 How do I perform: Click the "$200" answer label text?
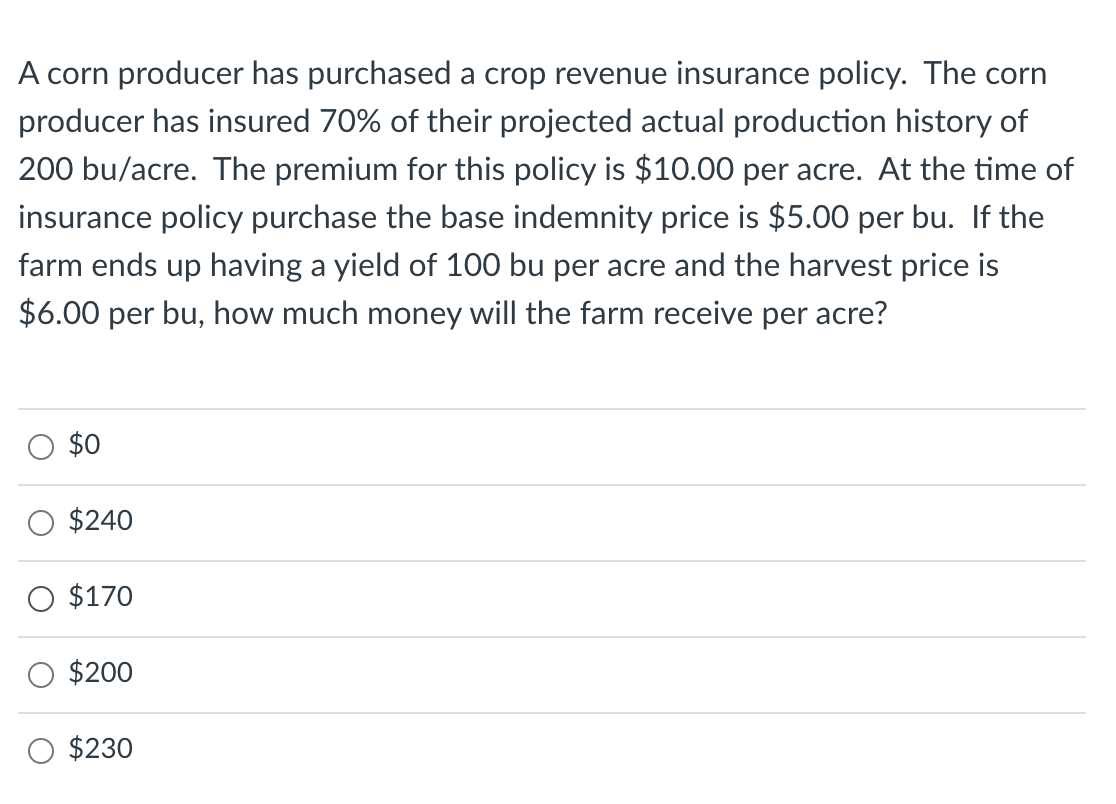100,673
